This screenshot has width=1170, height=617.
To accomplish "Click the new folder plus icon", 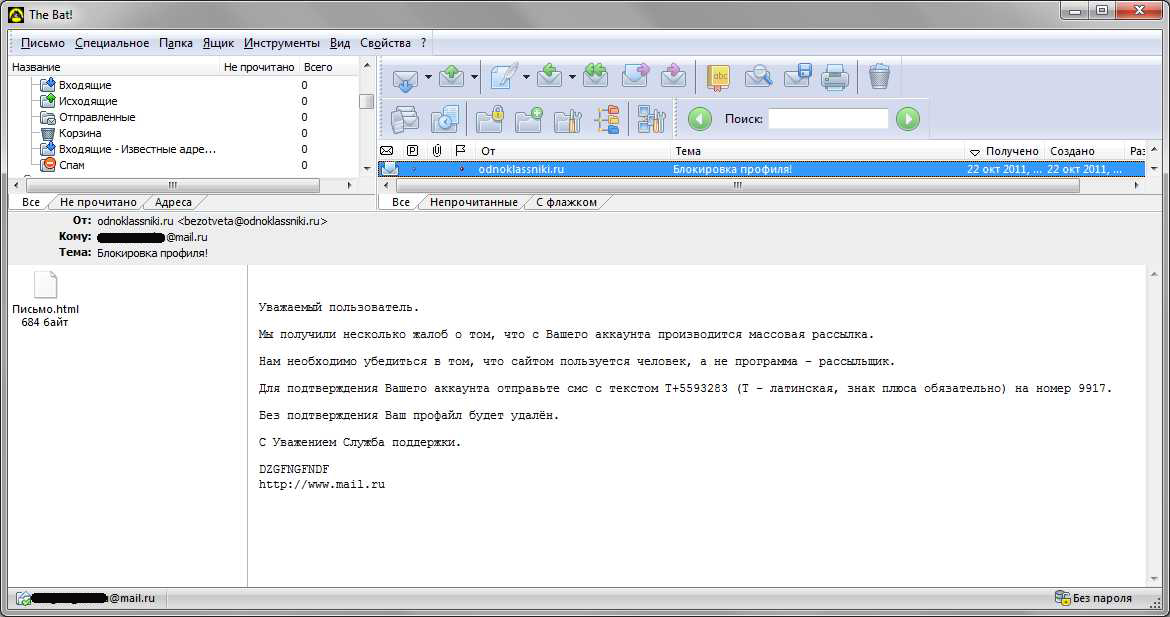I will [x=528, y=119].
